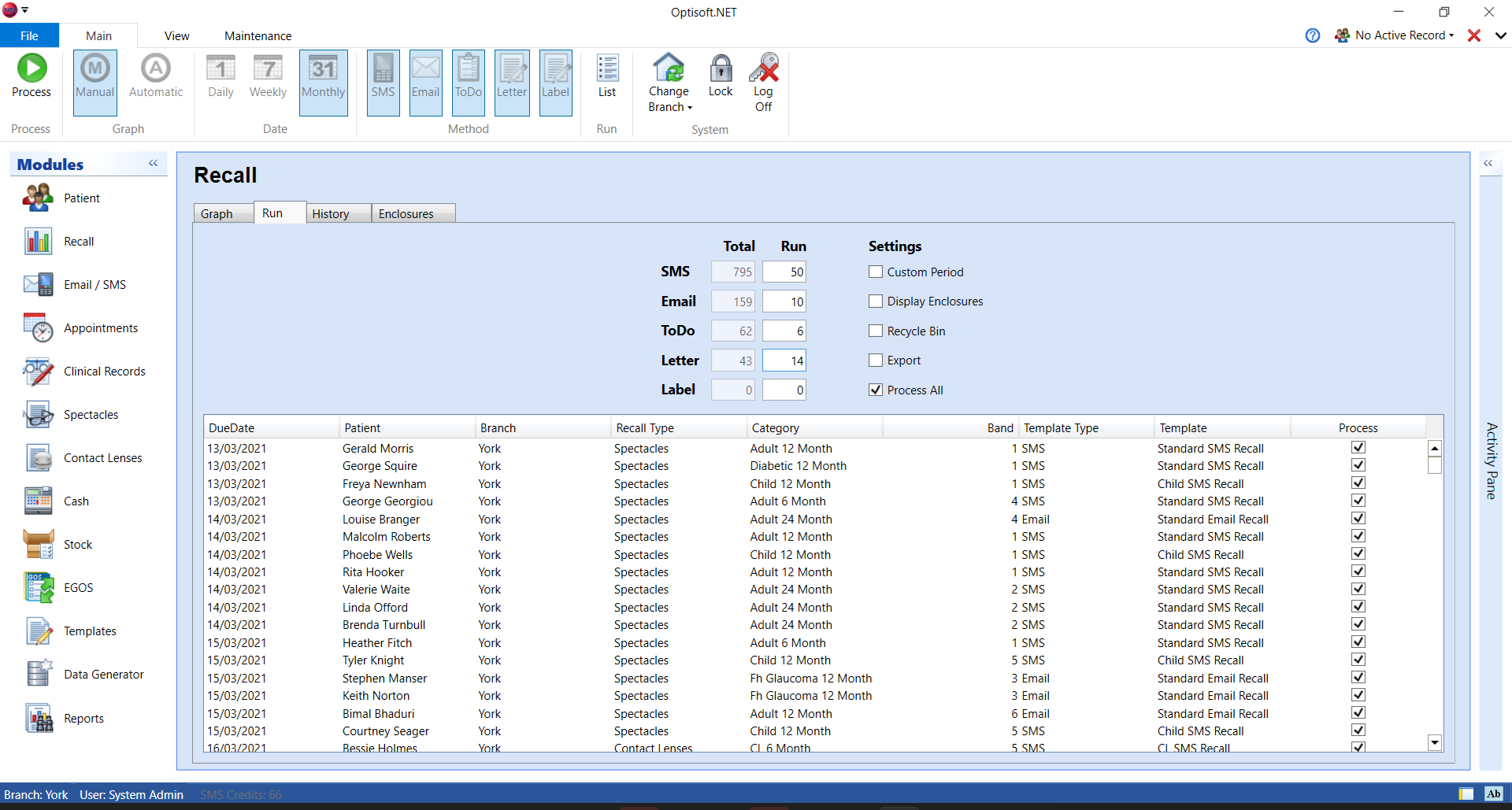The image size is (1512, 810).
Task: Expand the ribbon options chevron
Action: pos(1501,35)
